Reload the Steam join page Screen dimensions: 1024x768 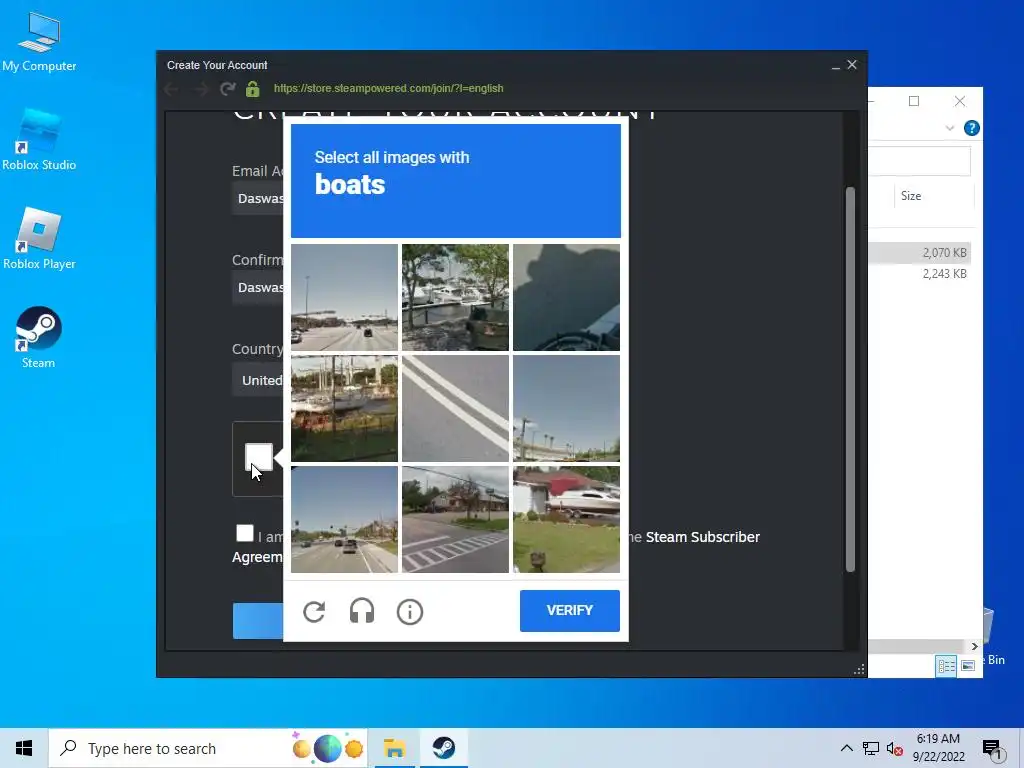coord(227,89)
